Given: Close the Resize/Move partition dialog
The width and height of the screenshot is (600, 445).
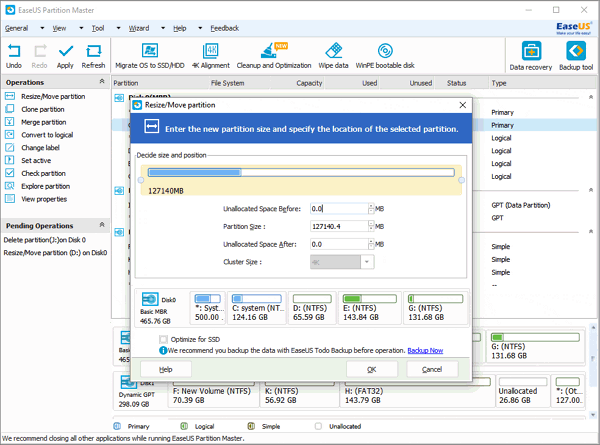Looking at the screenshot, I should [463, 105].
